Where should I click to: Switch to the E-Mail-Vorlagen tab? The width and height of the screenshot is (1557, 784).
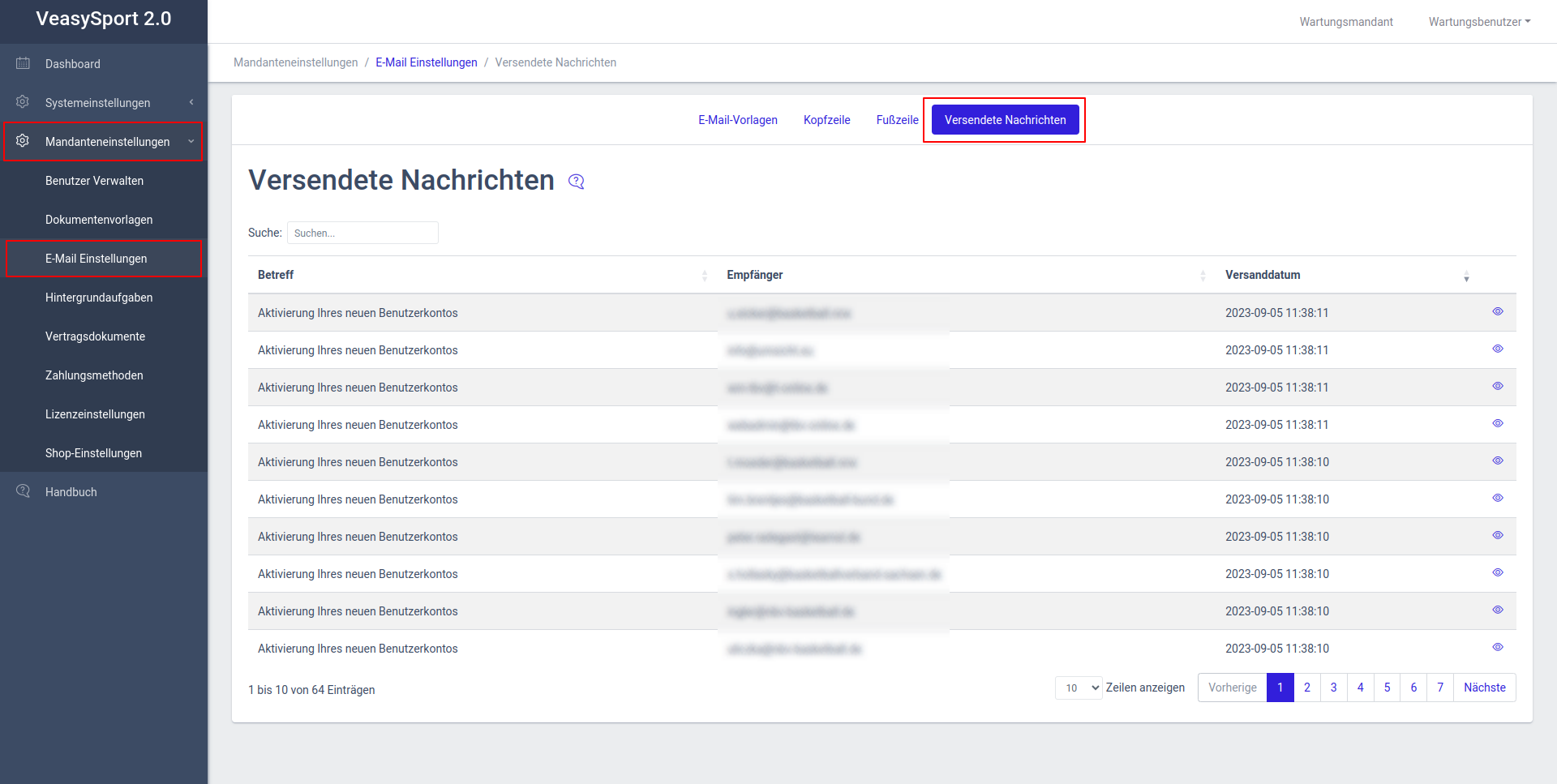737,120
